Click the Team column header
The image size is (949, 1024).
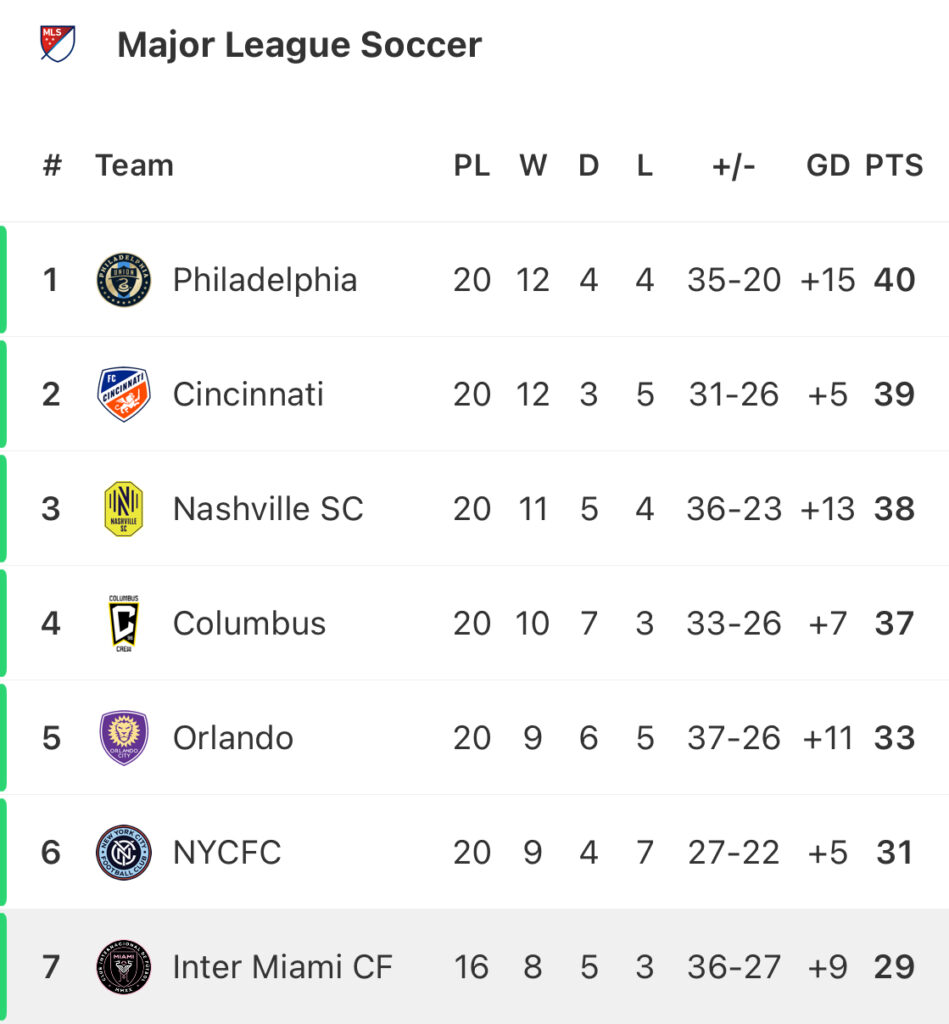click(135, 165)
